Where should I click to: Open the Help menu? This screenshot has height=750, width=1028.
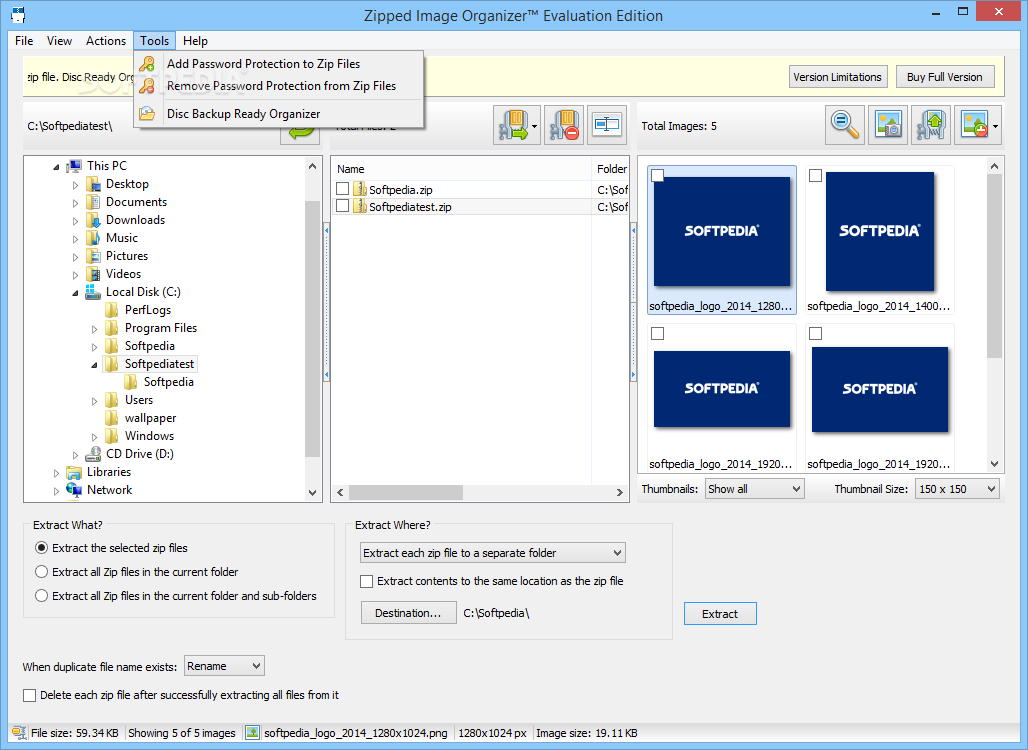(195, 41)
